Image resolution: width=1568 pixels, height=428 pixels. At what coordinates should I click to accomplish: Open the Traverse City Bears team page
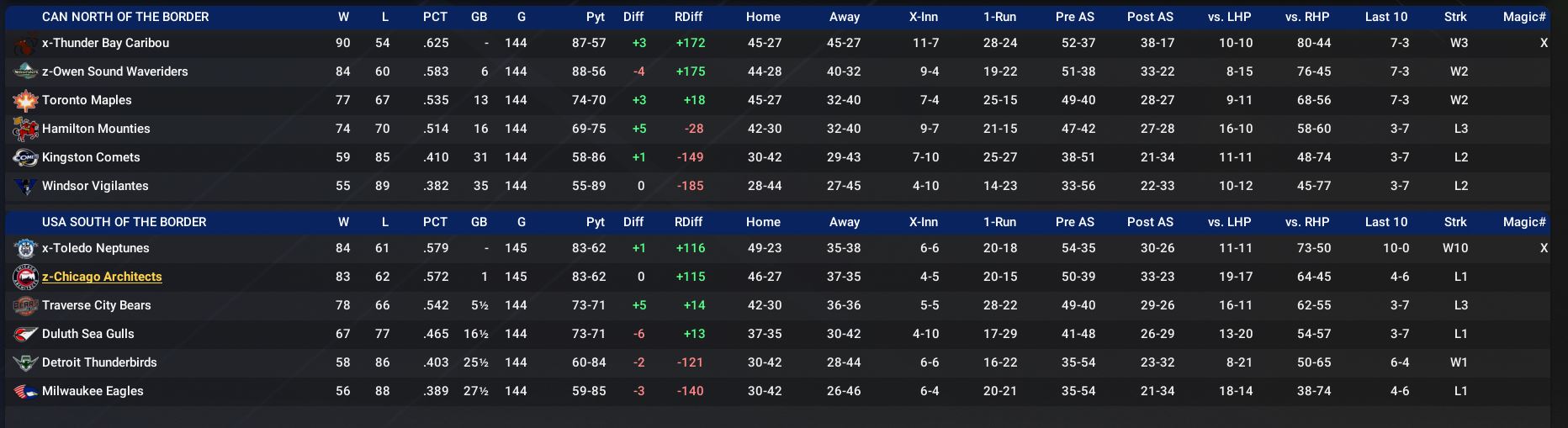[97, 305]
